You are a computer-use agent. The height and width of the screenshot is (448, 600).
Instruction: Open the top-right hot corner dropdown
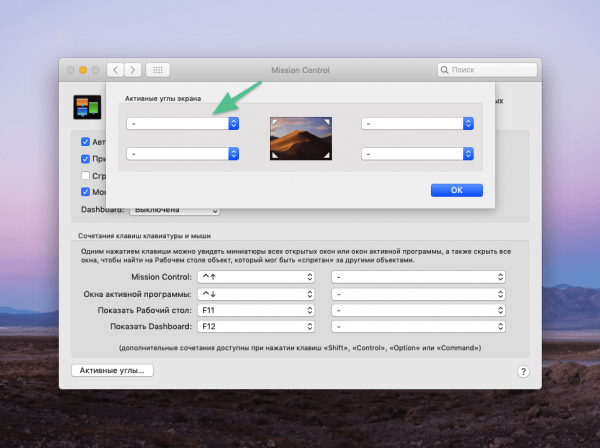point(417,124)
